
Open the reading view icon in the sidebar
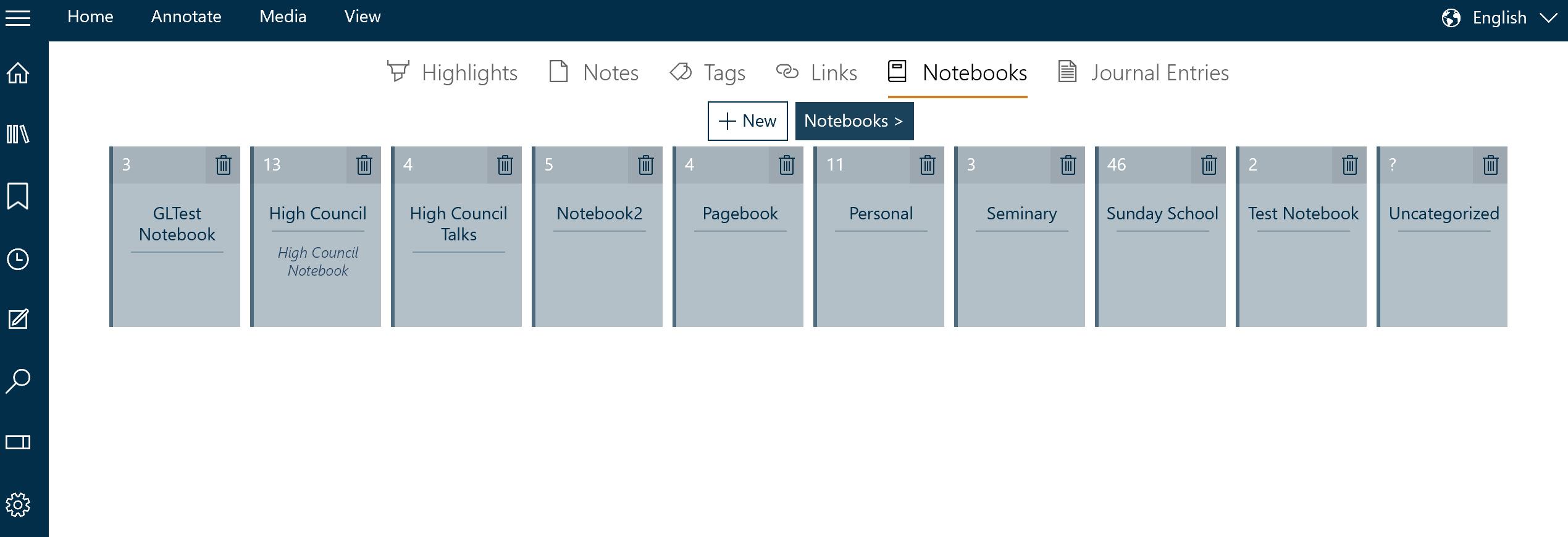[19, 442]
